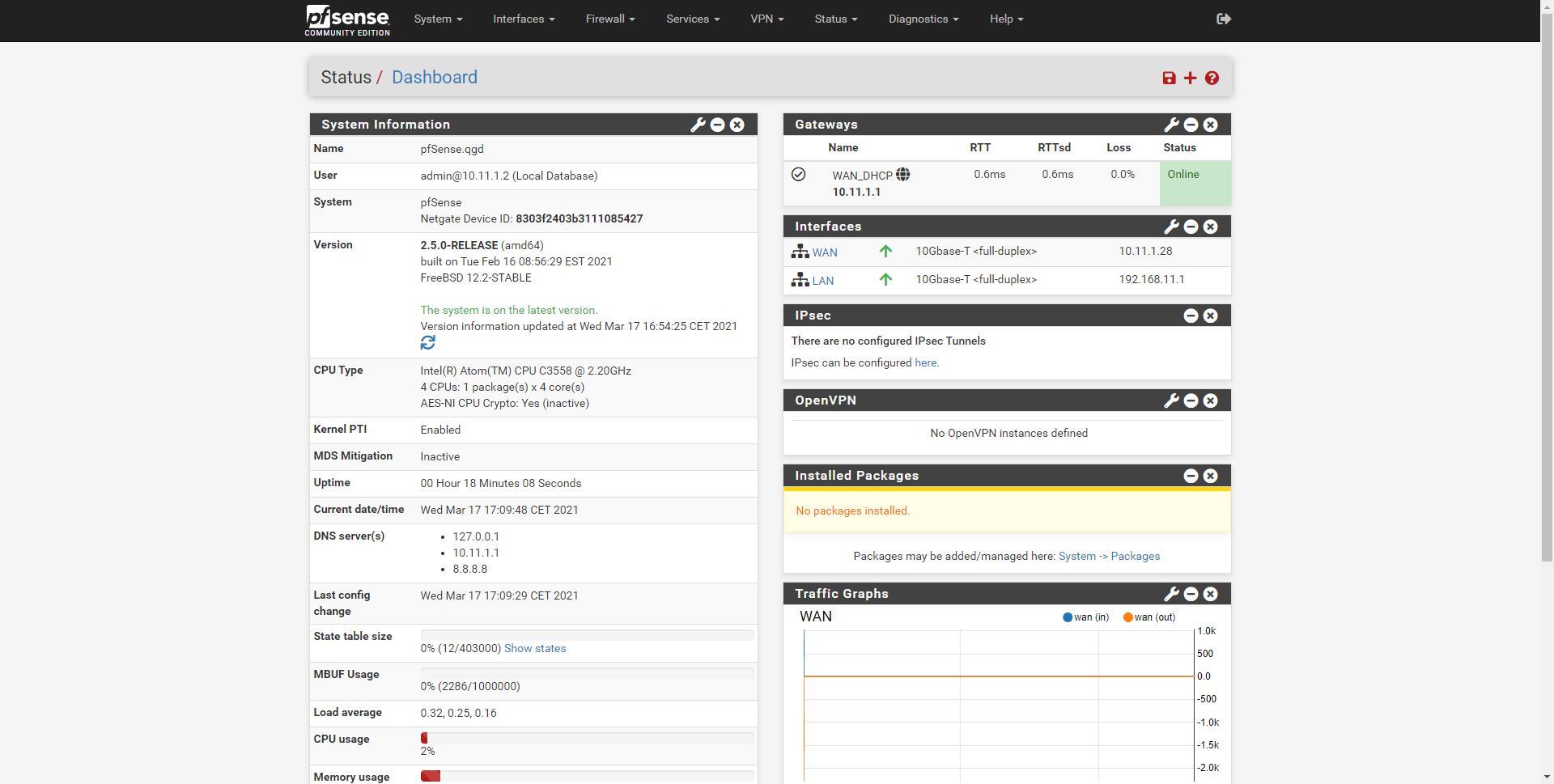Go to System -> Packages link
The height and width of the screenshot is (784, 1554).
[x=1109, y=556]
